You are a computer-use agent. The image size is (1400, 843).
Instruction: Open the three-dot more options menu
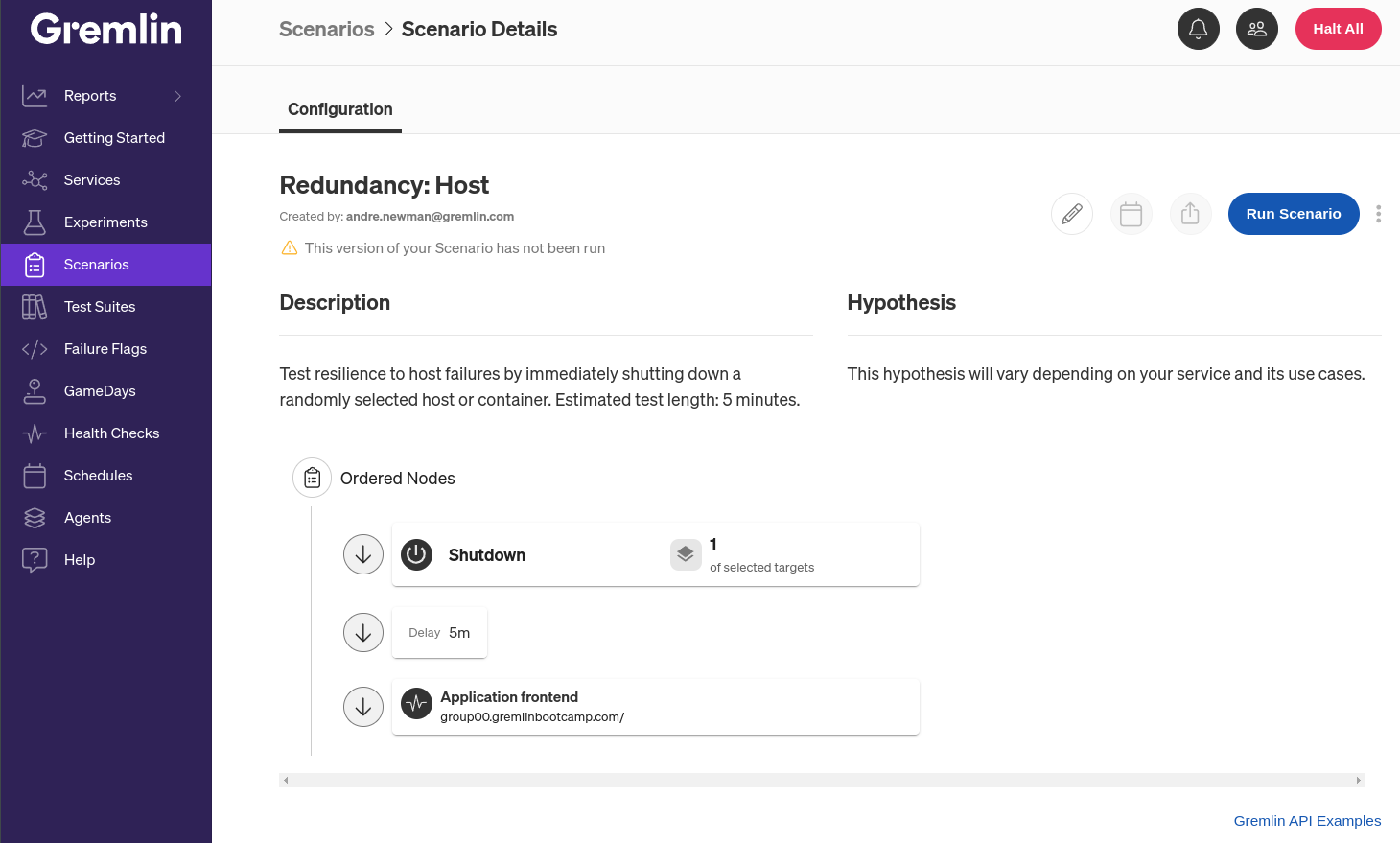click(1379, 214)
